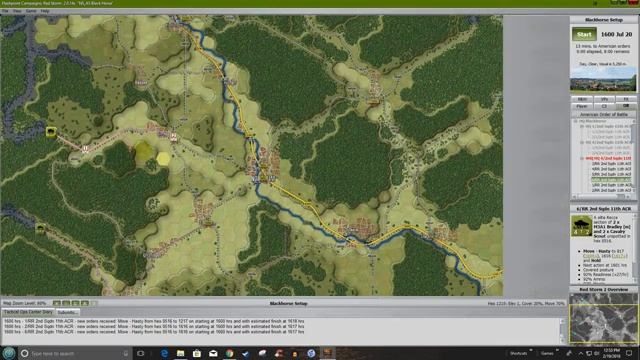Image resolution: width=640 pixels, height=360 pixels.
Task: Open the File menu
Action: point(5,11)
